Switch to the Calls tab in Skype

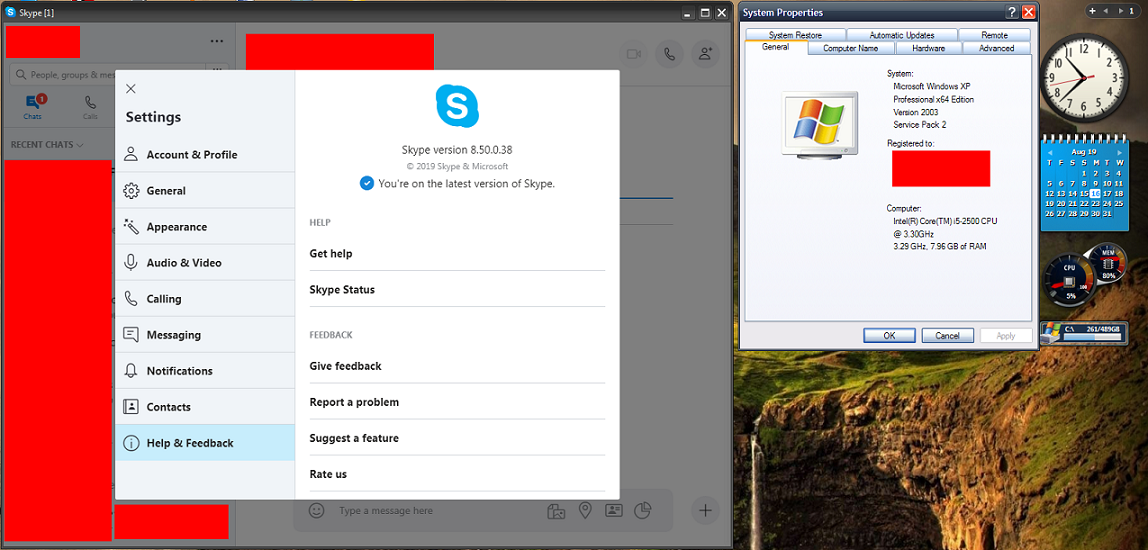[90, 106]
